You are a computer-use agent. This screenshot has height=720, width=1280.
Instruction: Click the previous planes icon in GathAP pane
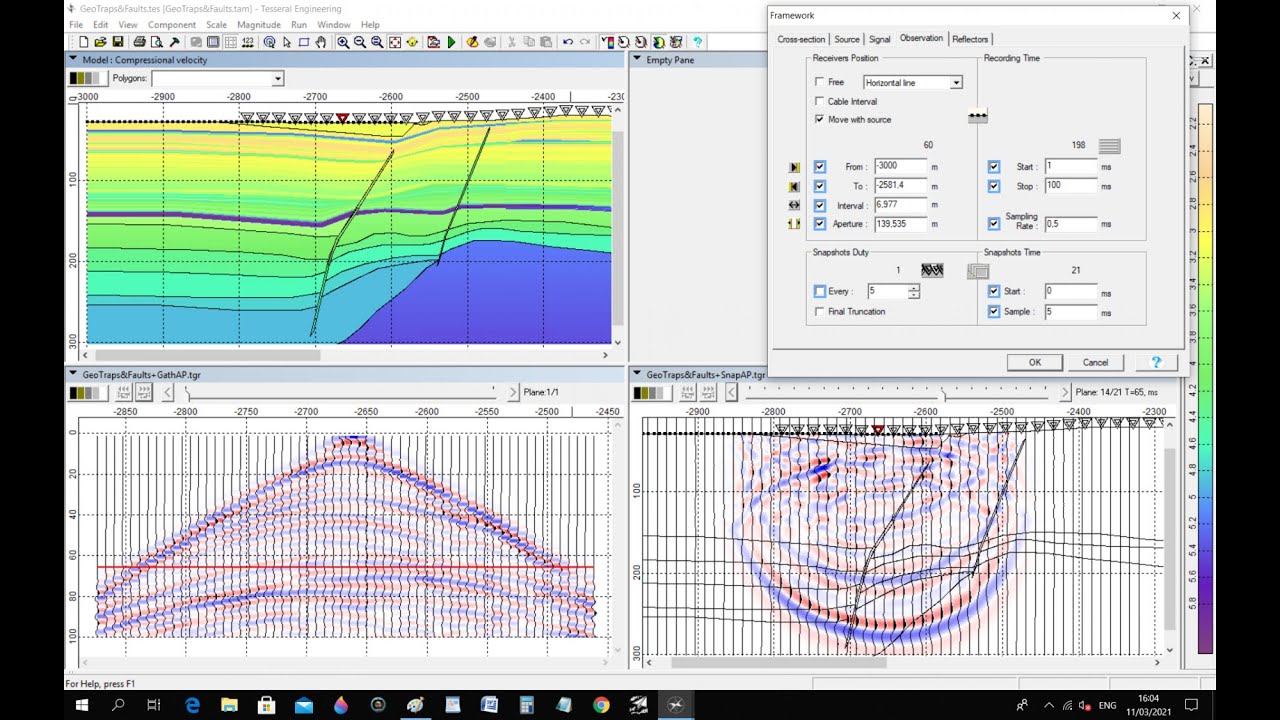point(125,393)
